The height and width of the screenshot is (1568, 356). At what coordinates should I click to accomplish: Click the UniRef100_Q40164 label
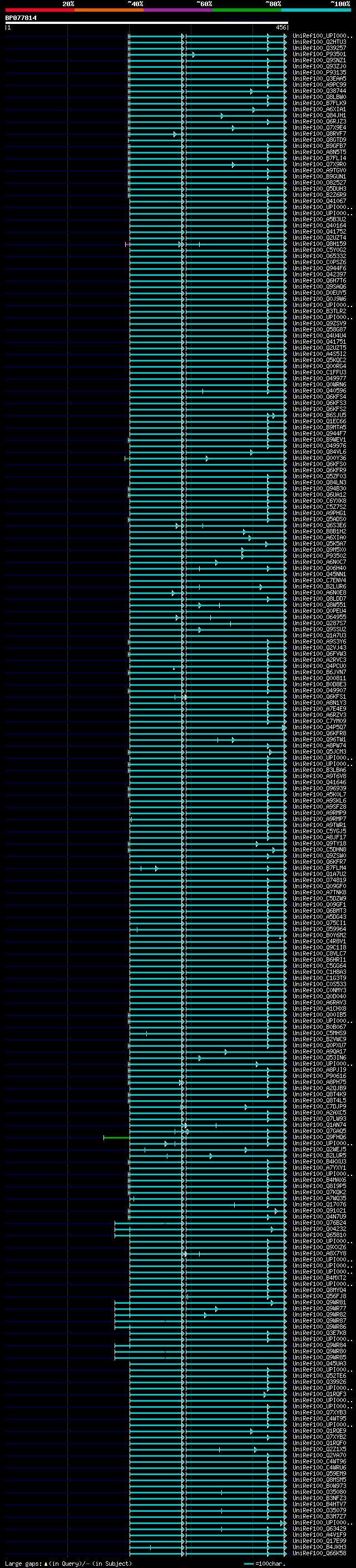[319, 226]
